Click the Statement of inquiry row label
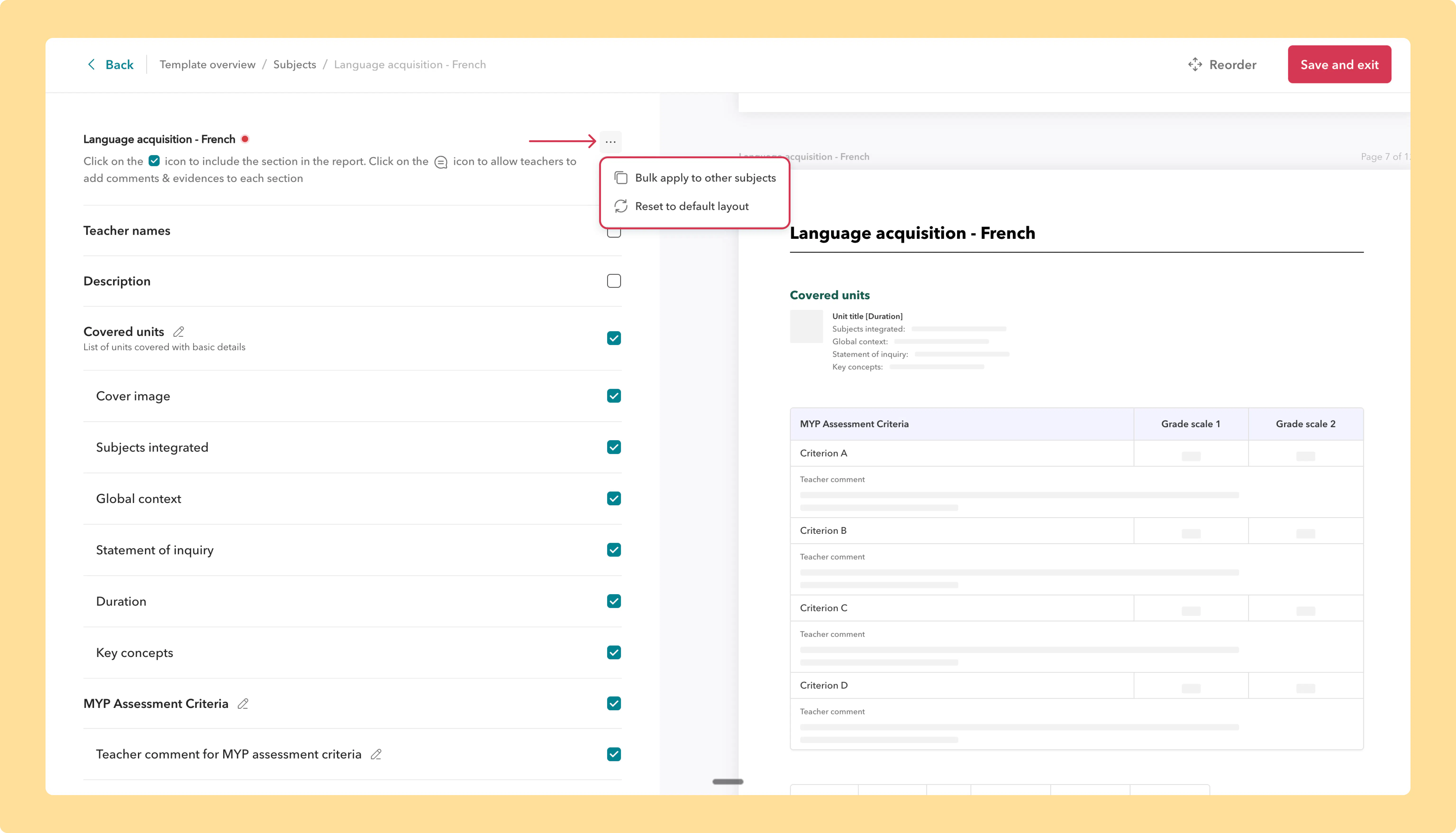The height and width of the screenshot is (833, 1456). pyautogui.click(x=155, y=550)
